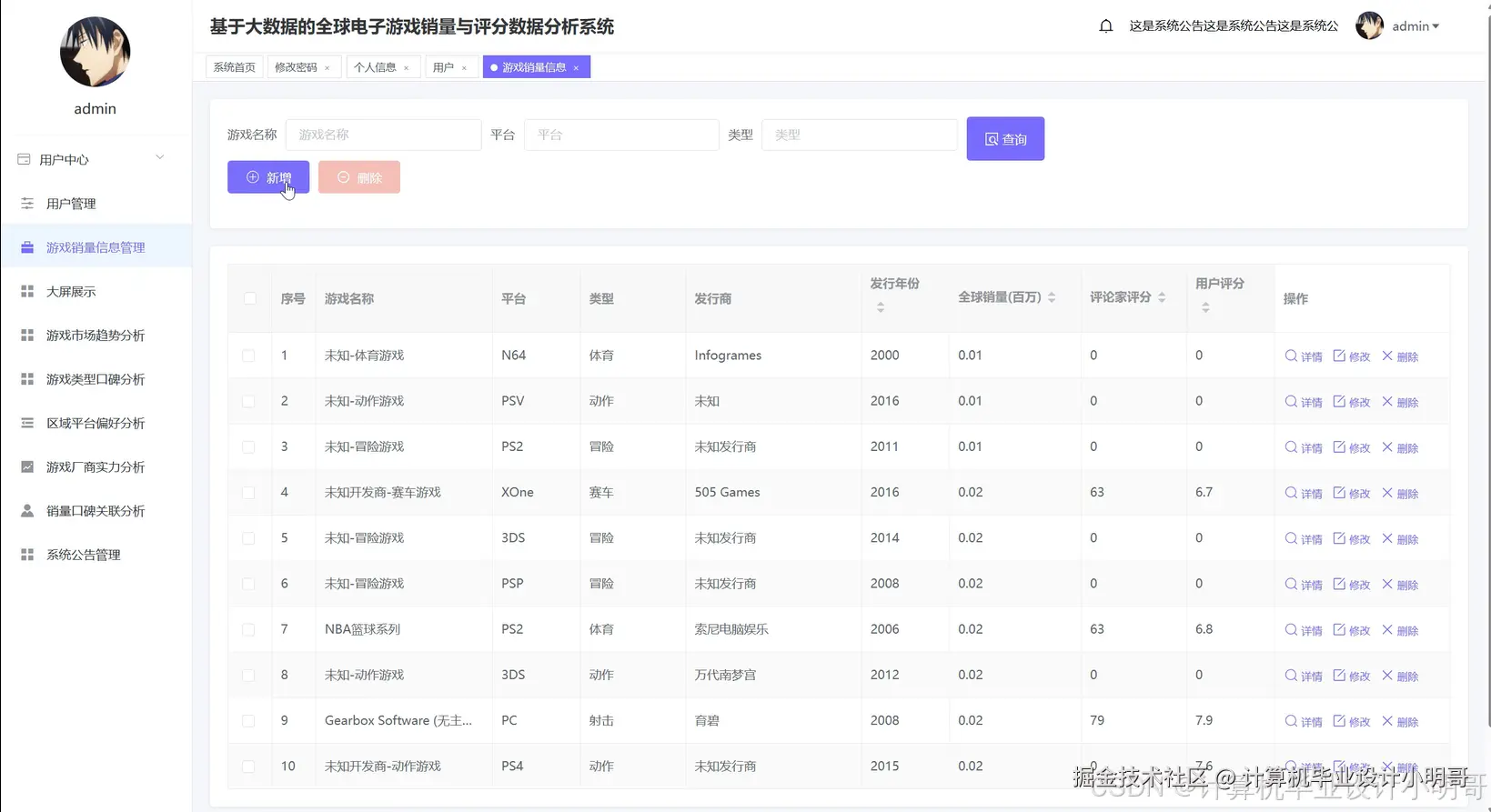1491x812 pixels.
Task: Click 修改 for NBA篮球系列 row
Action: 1352,630
